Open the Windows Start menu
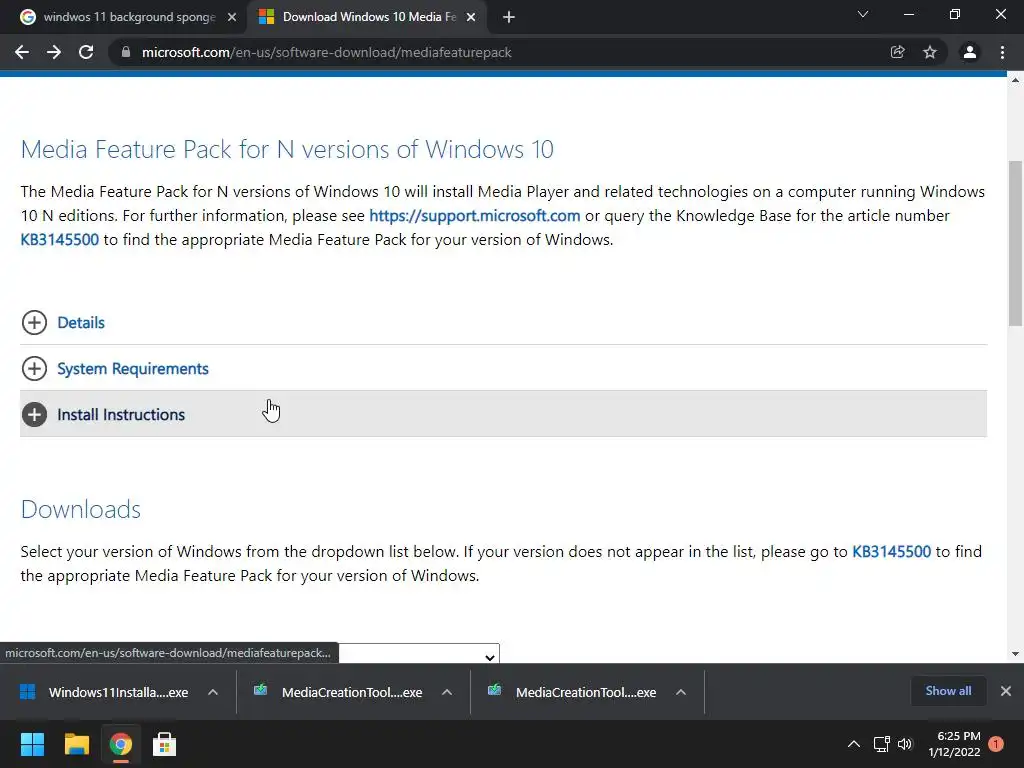The height and width of the screenshot is (768, 1024). click(x=32, y=744)
